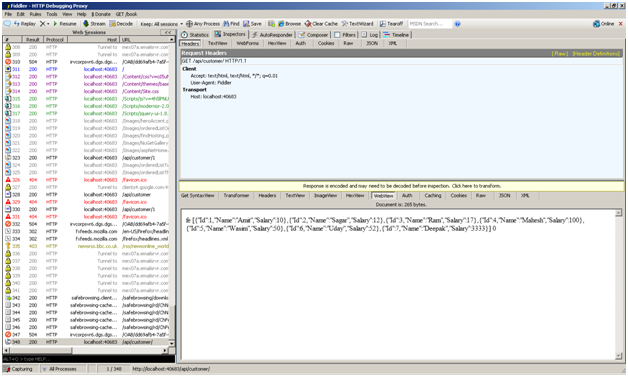The height and width of the screenshot is (377, 628).
Task: Select session 311 localhost root
Action: pyautogui.click(x=87, y=69)
